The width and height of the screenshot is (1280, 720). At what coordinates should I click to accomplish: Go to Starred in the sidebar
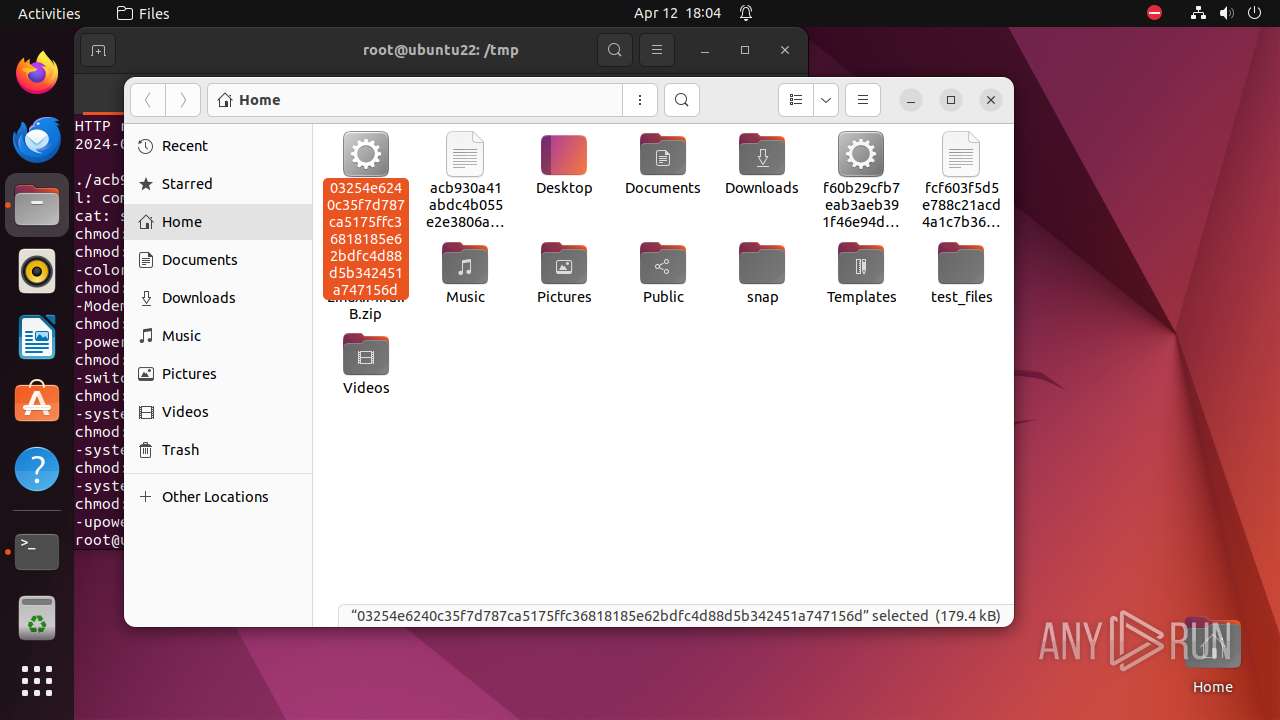(218, 184)
